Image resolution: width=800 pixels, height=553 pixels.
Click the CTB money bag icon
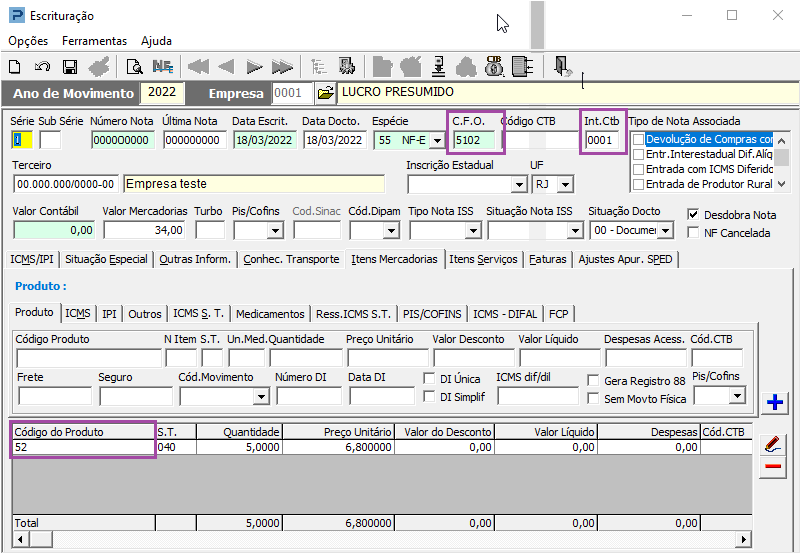(x=494, y=66)
